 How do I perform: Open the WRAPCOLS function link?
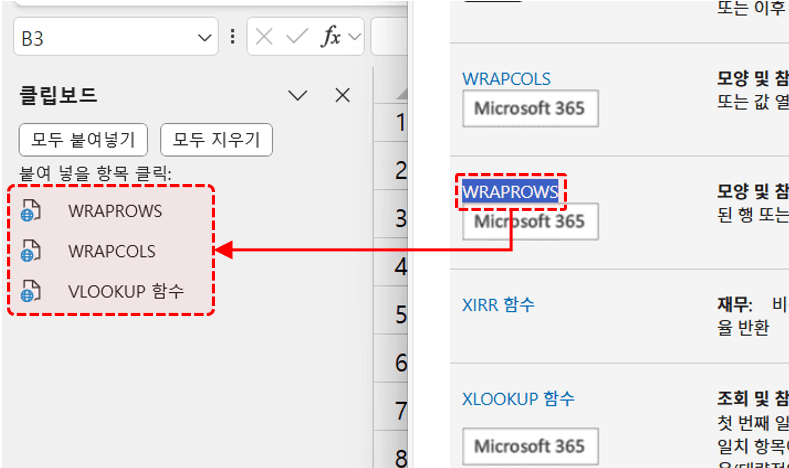click(506, 78)
